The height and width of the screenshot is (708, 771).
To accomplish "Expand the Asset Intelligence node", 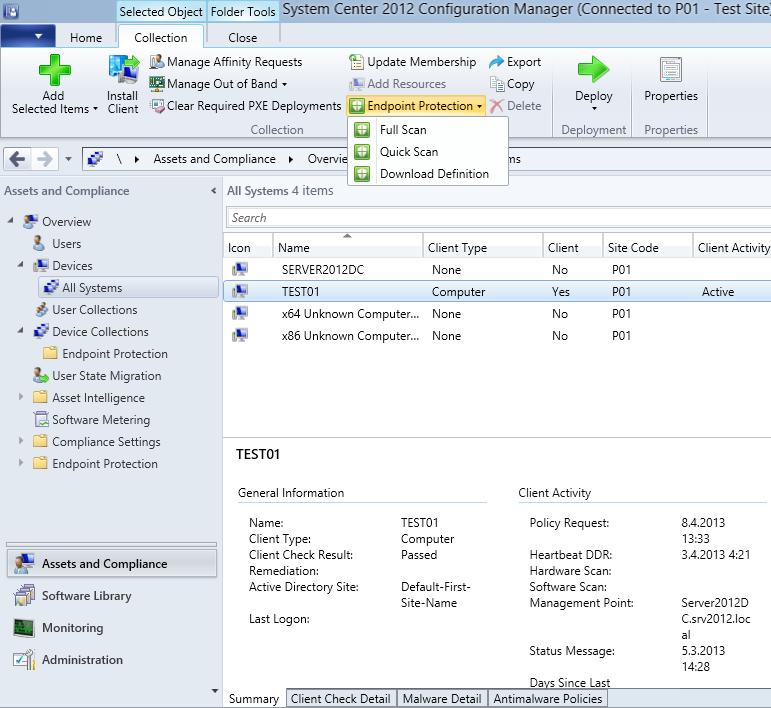I will [21, 397].
